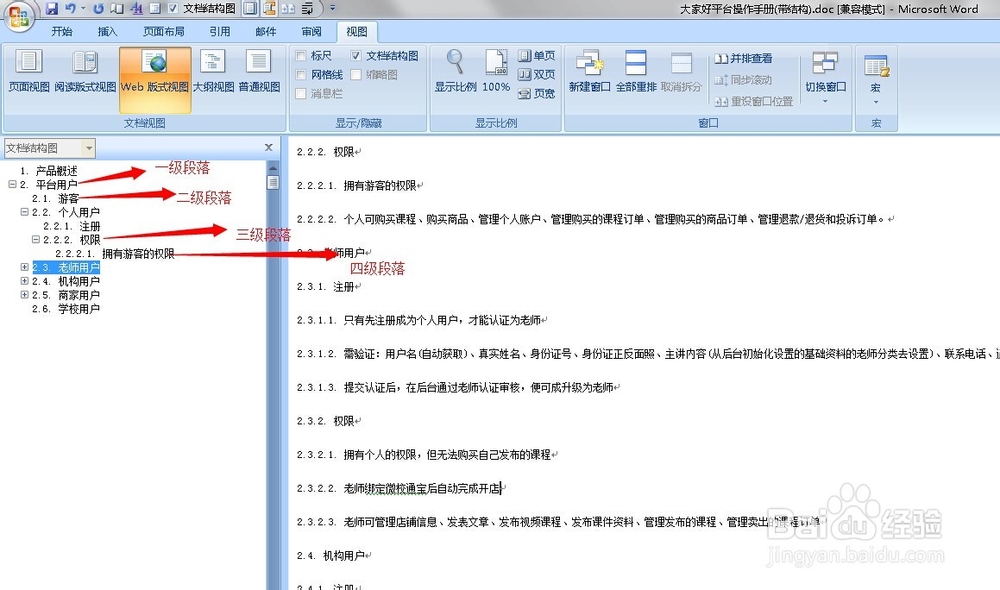Image resolution: width=1000 pixels, height=590 pixels.
Task: Collapse the 2.2. 个人用户 node
Action: click(x=24, y=211)
